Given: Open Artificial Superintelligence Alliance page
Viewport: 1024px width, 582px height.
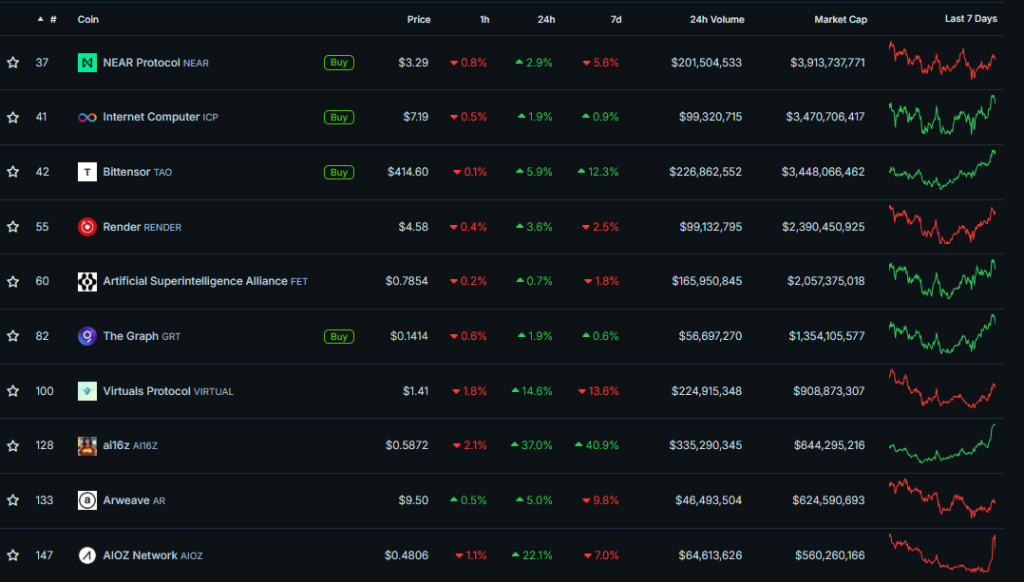Looking at the screenshot, I should (205, 281).
